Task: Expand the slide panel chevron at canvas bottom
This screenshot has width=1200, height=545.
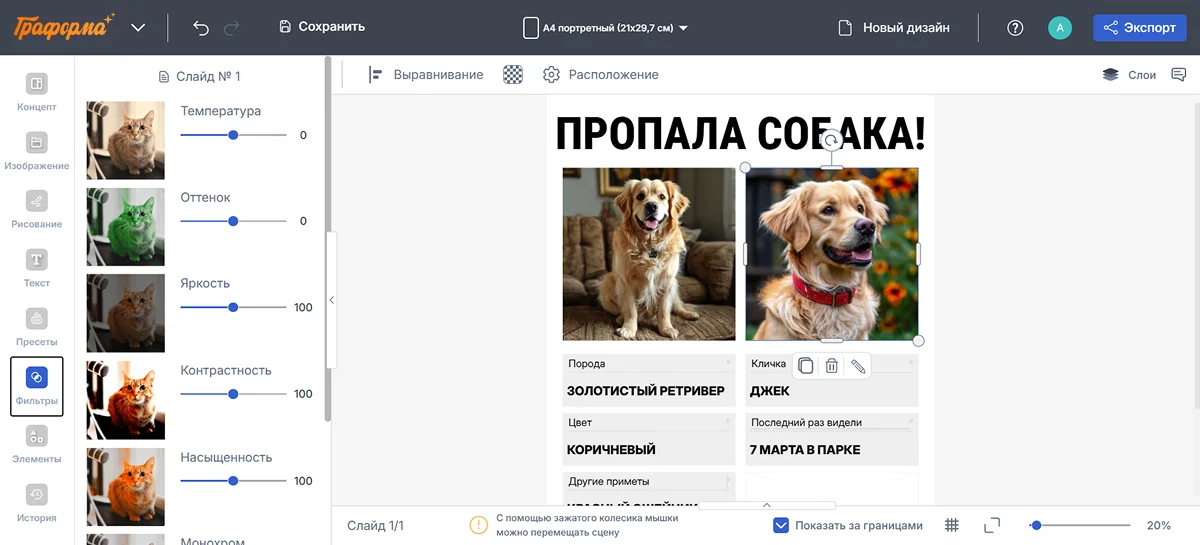Action: (x=767, y=505)
